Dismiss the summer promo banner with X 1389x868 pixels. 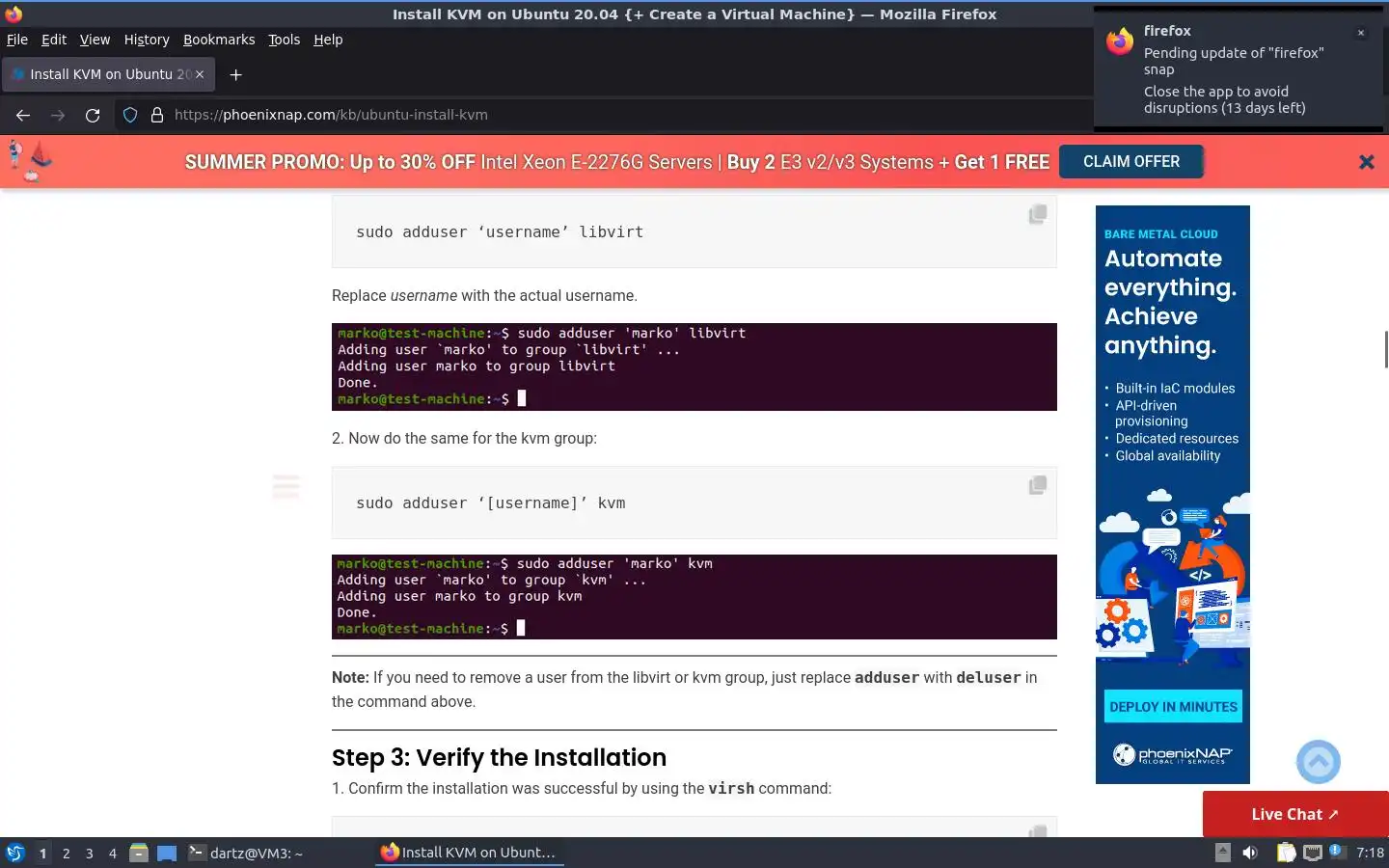pyautogui.click(x=1366, y=162)
